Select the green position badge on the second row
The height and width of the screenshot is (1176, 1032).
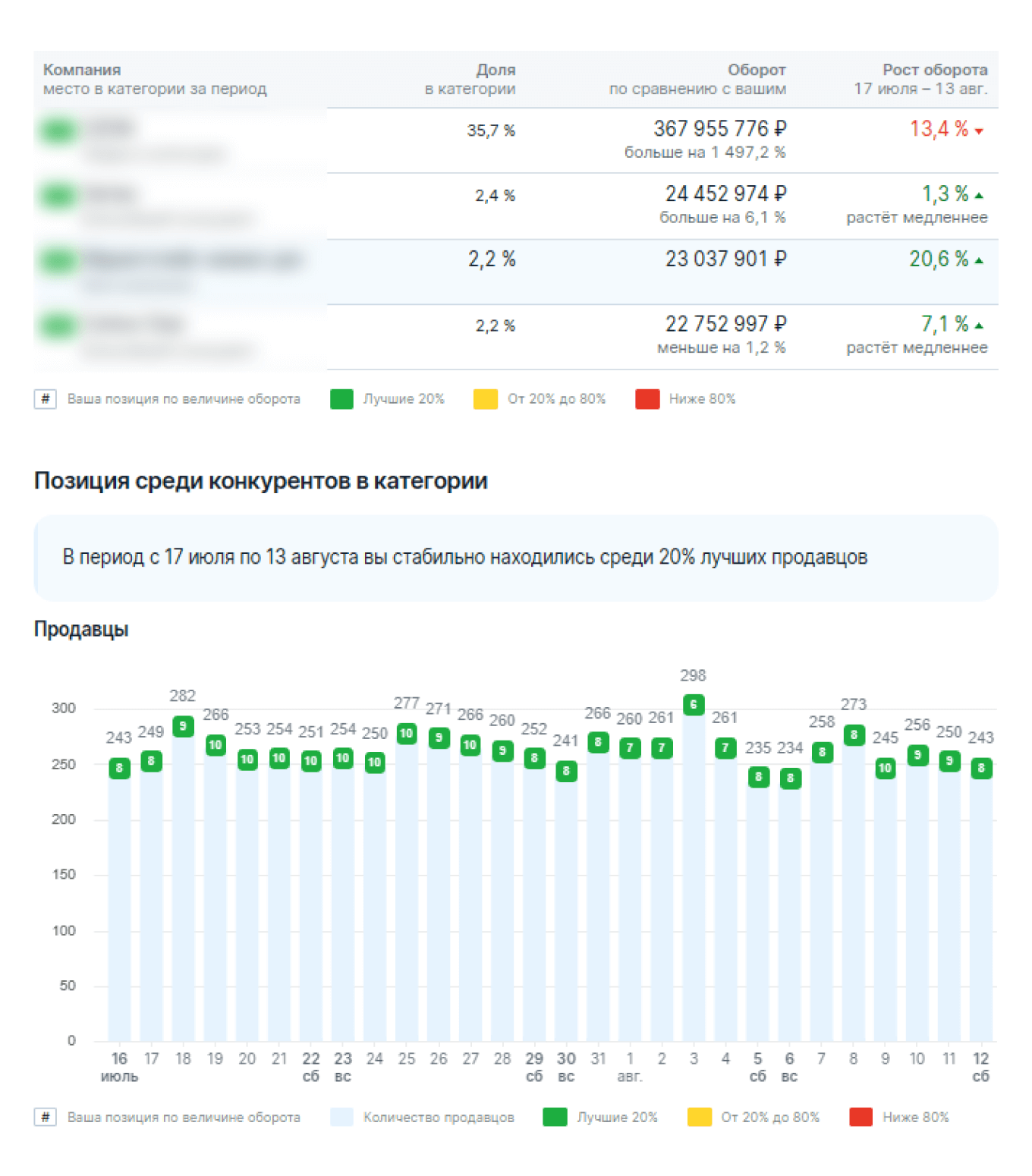(x=57, y=195)
